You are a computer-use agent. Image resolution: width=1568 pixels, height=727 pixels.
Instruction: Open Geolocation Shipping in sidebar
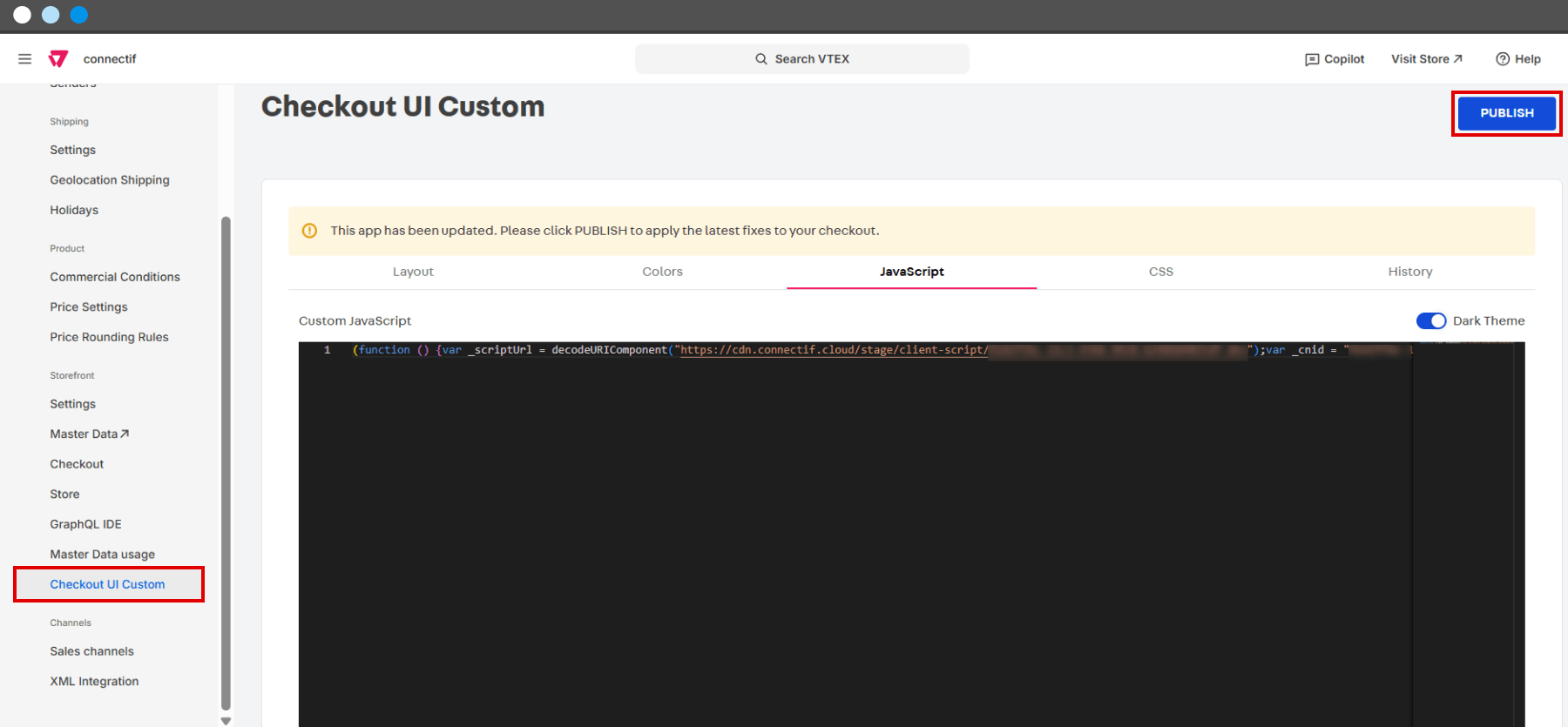point(110,180)
